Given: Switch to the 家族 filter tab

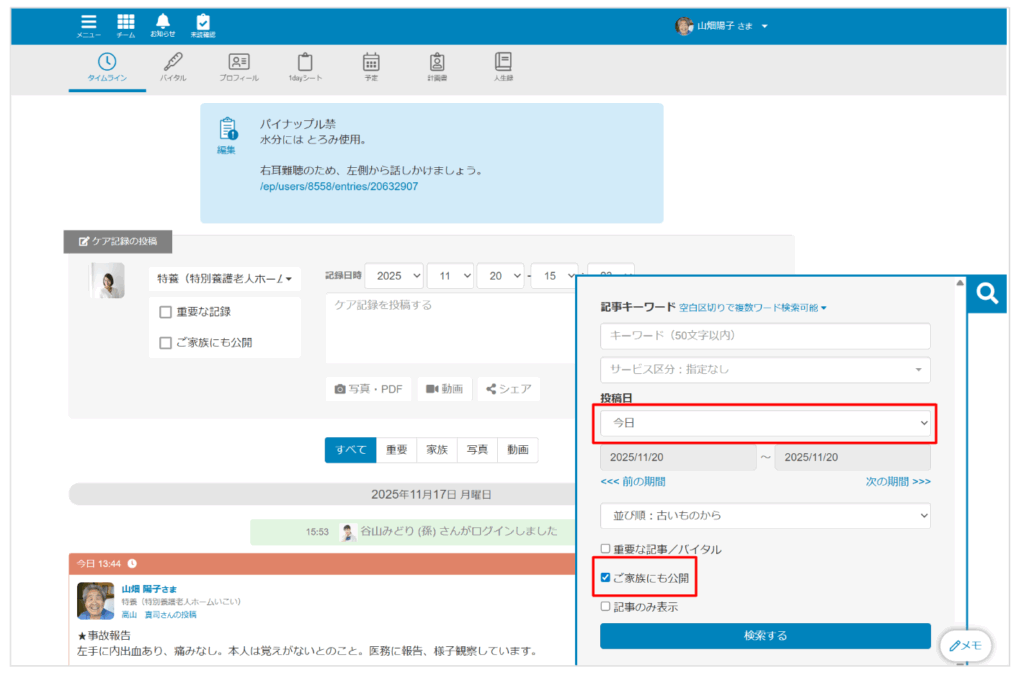Looking at the screenshot, I should point(435,450).
